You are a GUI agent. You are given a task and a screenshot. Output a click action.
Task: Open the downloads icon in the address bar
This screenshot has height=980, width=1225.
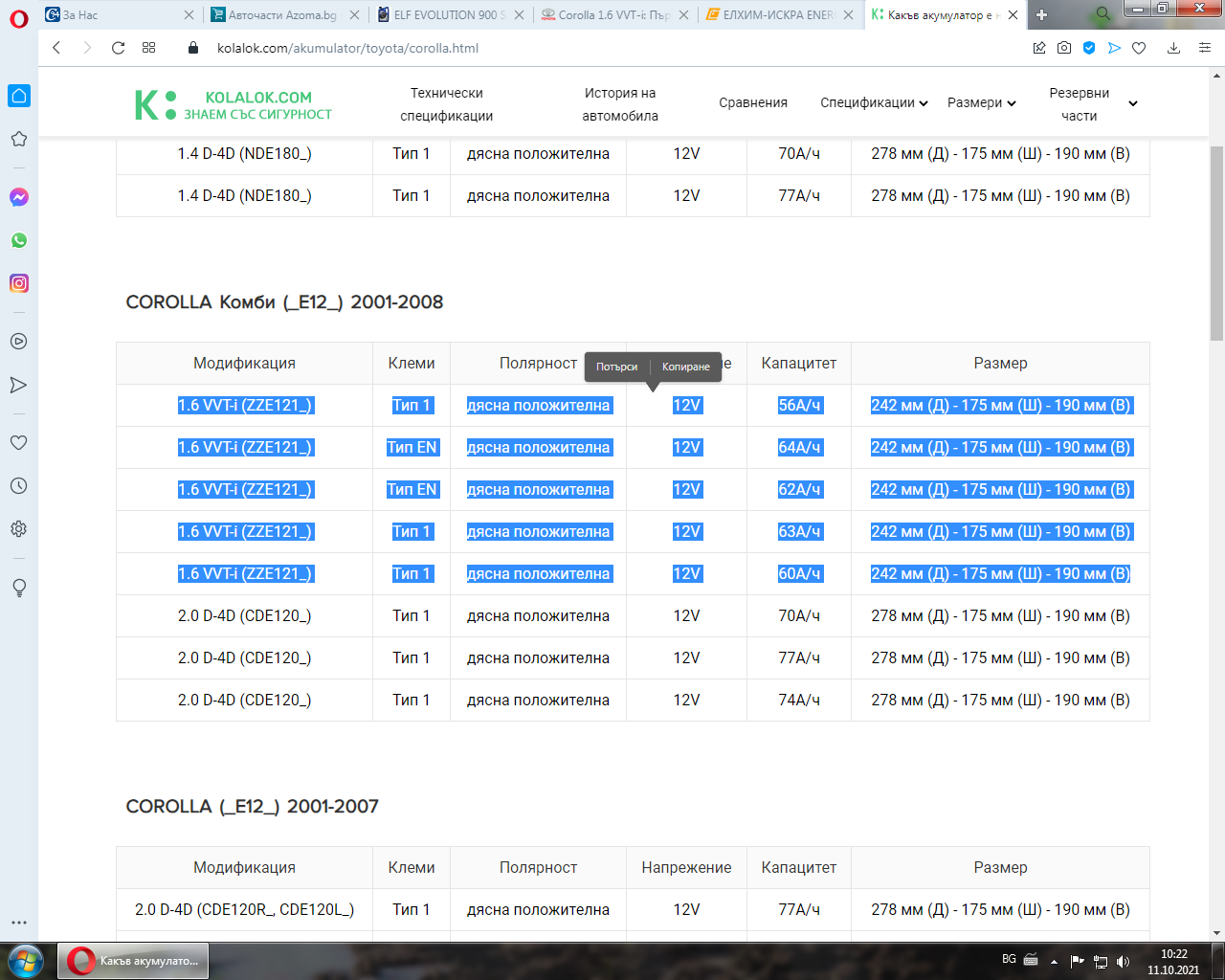click(x=1173, y=48)
